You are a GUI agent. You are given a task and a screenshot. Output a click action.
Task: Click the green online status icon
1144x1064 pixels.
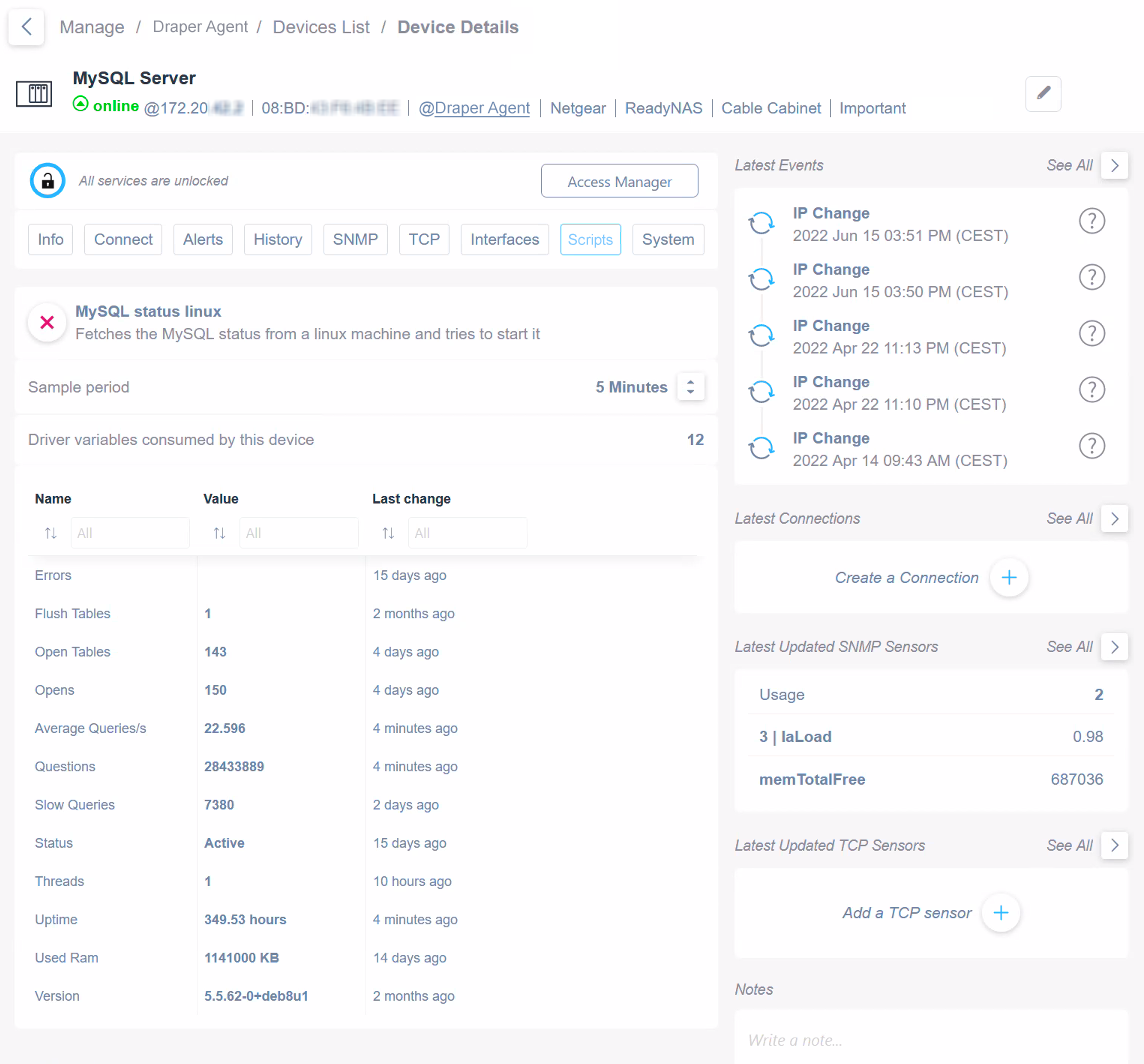click(x=81, y=104)
